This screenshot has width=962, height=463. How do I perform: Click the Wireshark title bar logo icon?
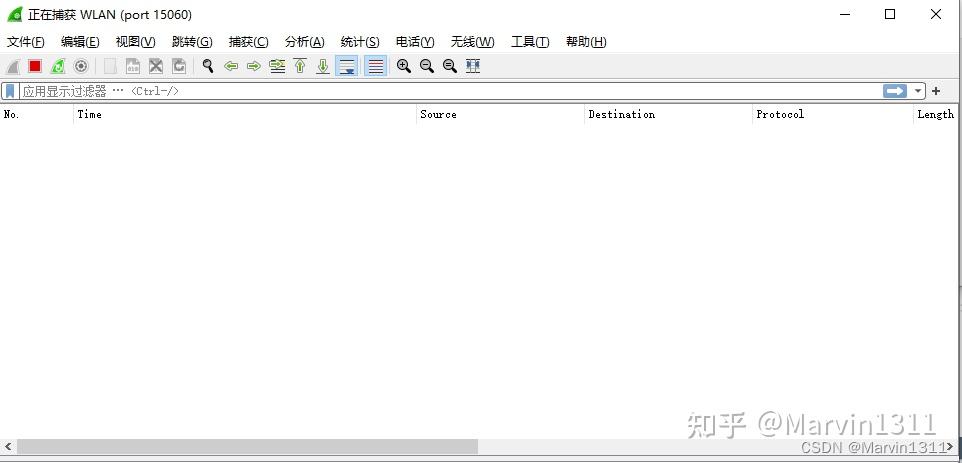[15, 14]
